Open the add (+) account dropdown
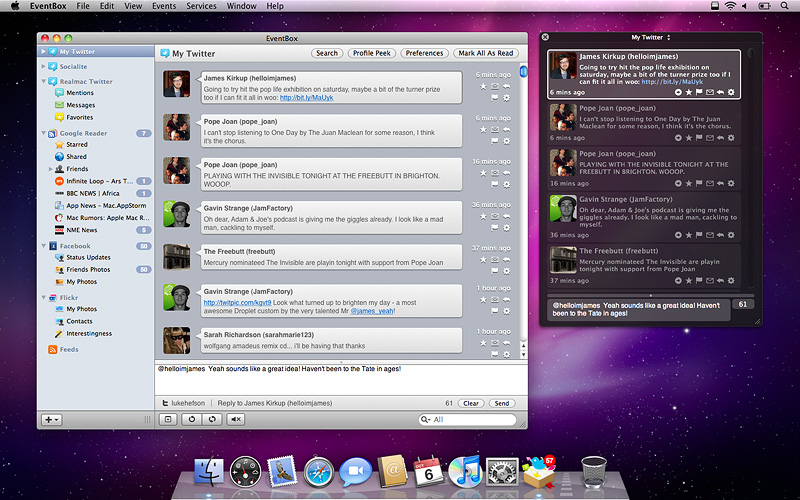This screenshot has width=800, height=500. 52,419
